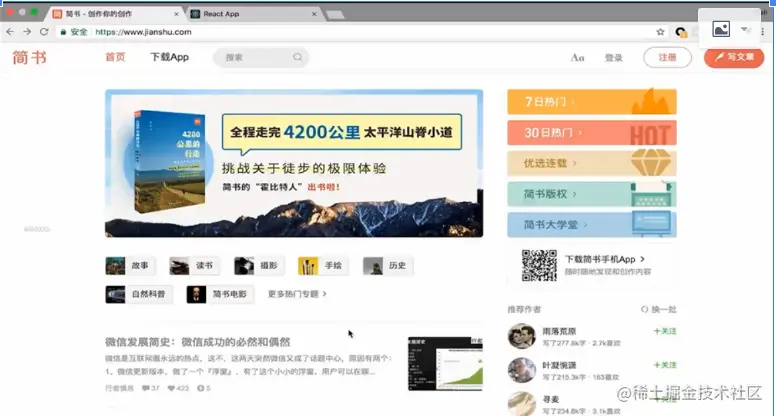Click the image extension icon in toolbar
Screen dimensions: 776x416
pyautogui.click(x=721, y=29)
